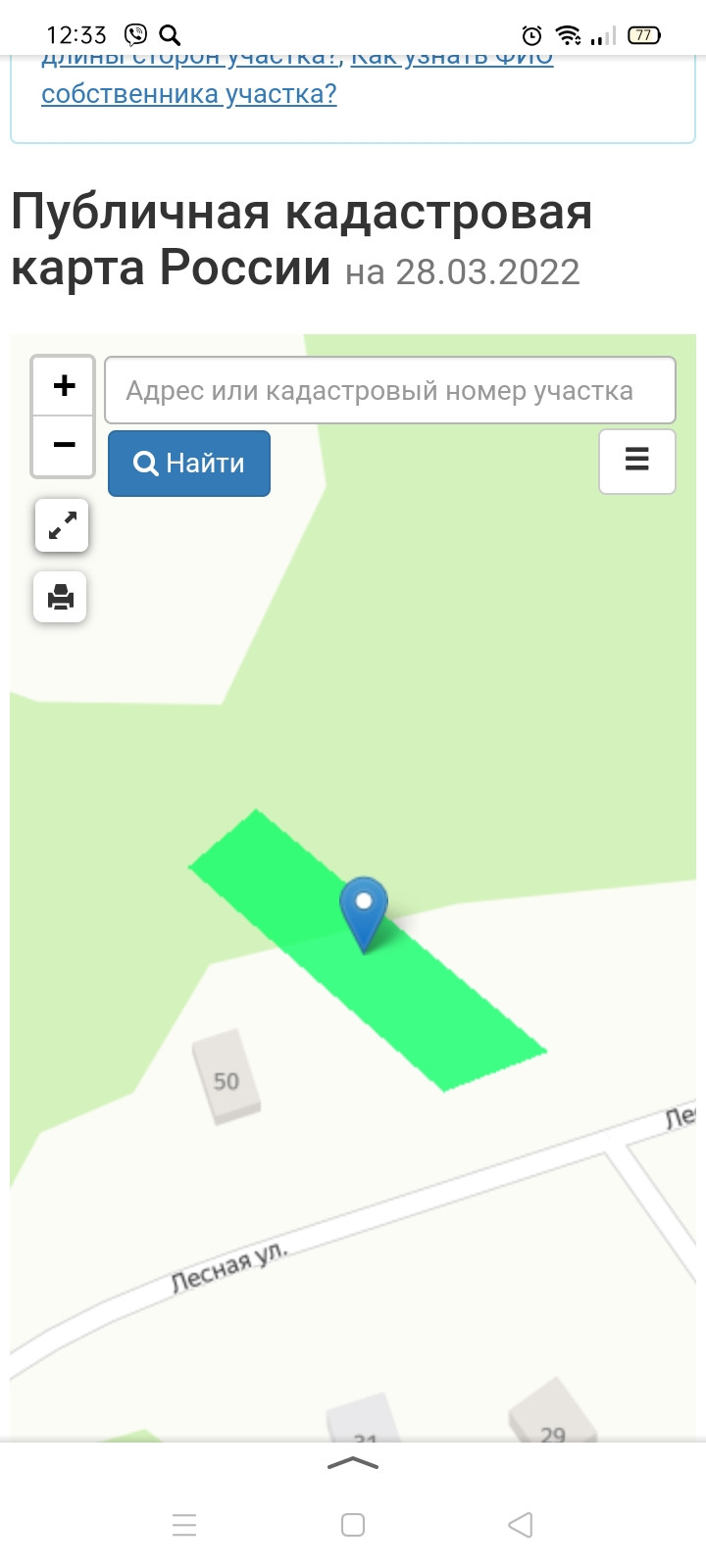
Task: Print the map using printer icon
Action: [61, 597]
